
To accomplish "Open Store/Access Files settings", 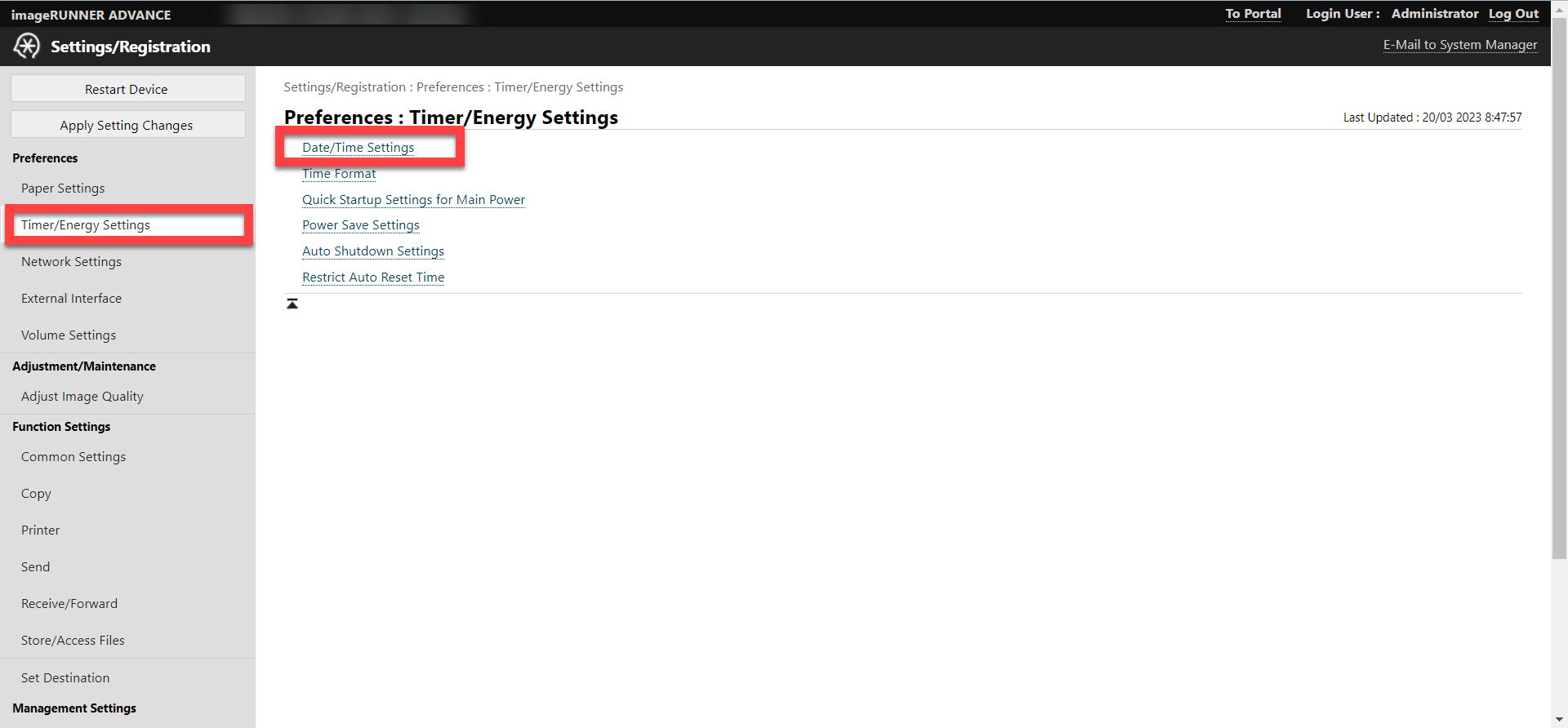I will [73, 641].
